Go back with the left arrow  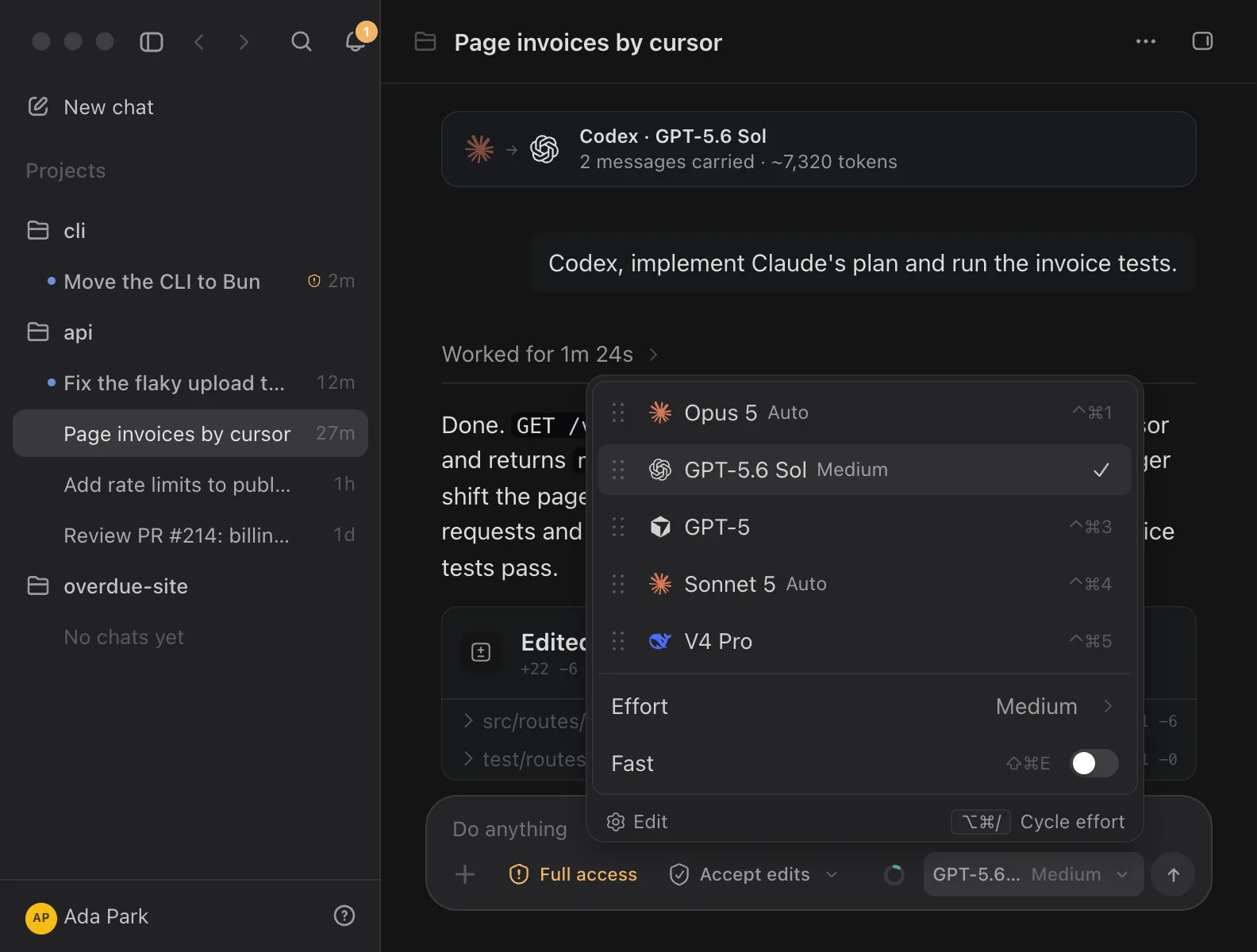coord(199,42)
